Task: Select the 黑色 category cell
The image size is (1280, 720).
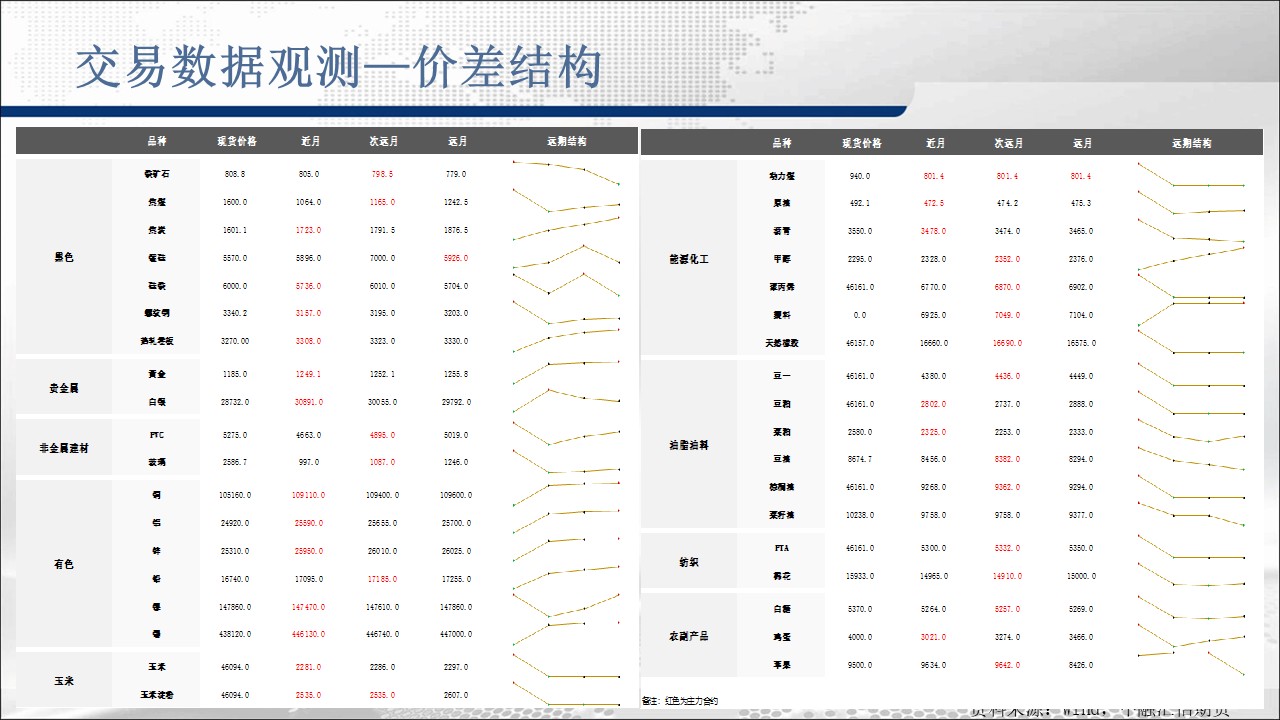Action: pos(64,257)
